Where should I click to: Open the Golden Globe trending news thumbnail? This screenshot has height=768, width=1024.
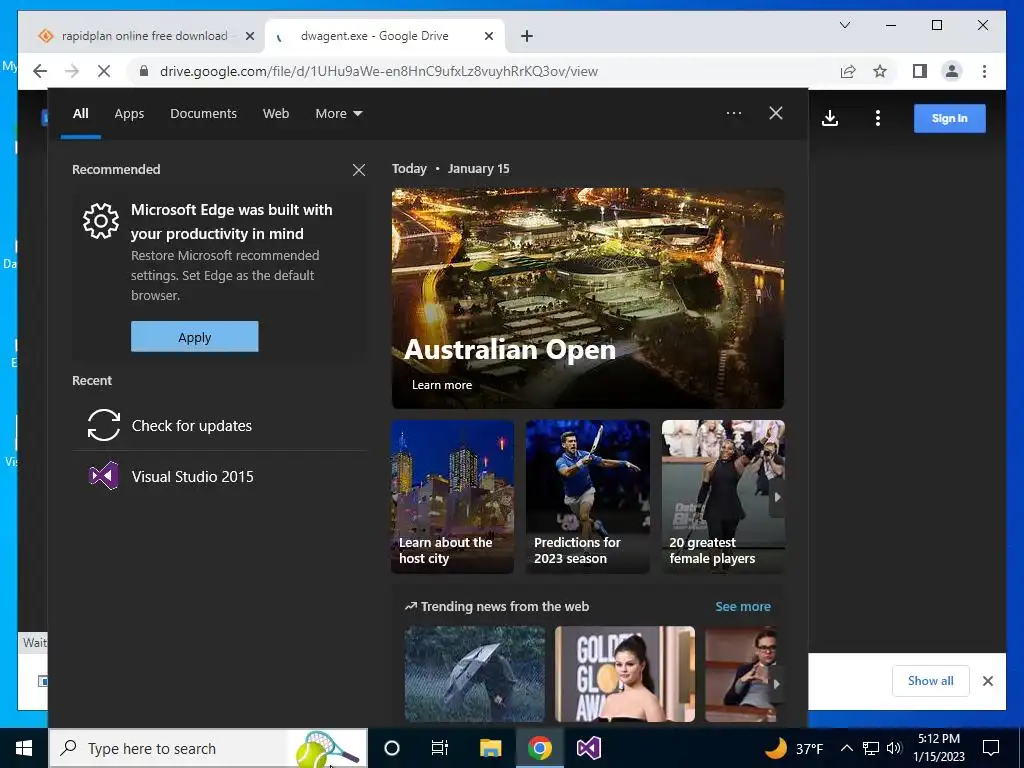(x=625, y=674)
